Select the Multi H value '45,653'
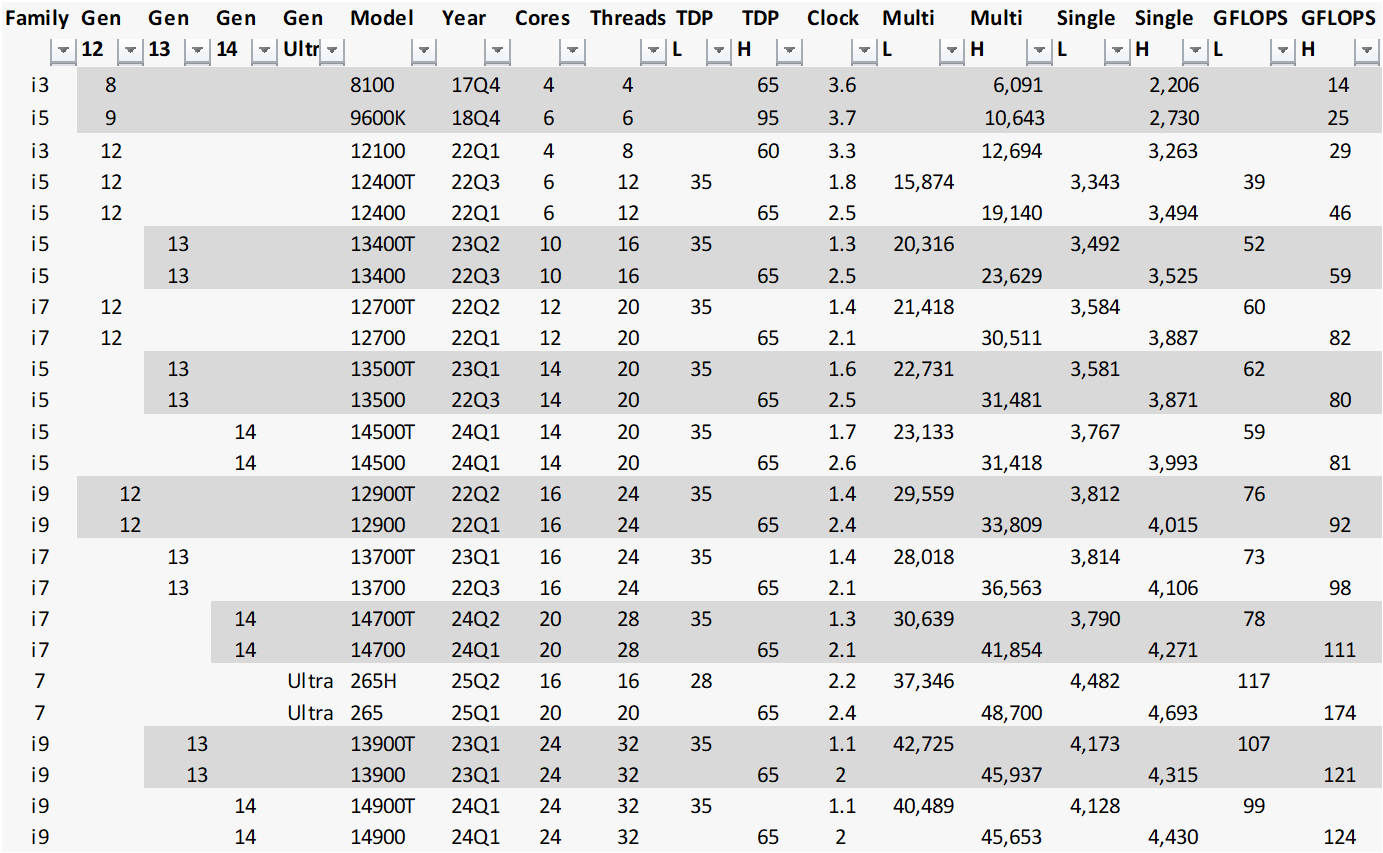1383x853 pixels. coord(1012,837)
